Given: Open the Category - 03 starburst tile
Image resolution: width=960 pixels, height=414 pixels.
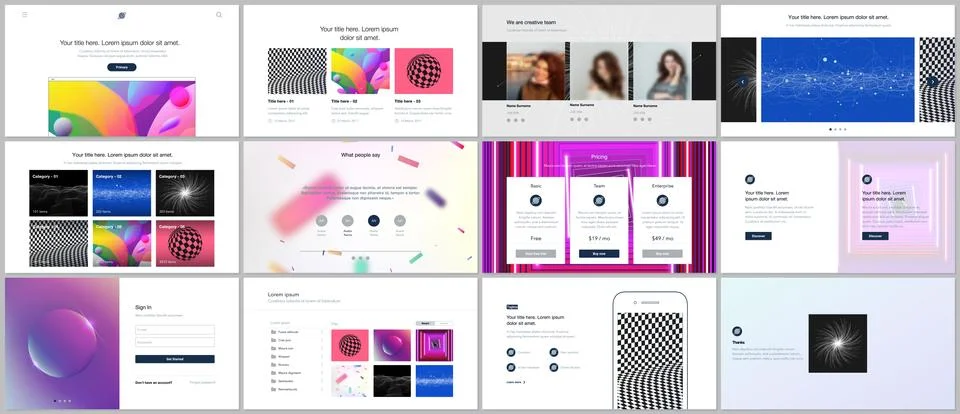Looking at the screenshot, I should [x=185, y=193].
